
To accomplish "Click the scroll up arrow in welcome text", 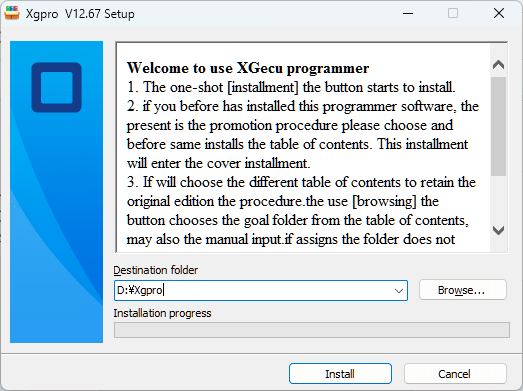I will click(x=499, y=64).
